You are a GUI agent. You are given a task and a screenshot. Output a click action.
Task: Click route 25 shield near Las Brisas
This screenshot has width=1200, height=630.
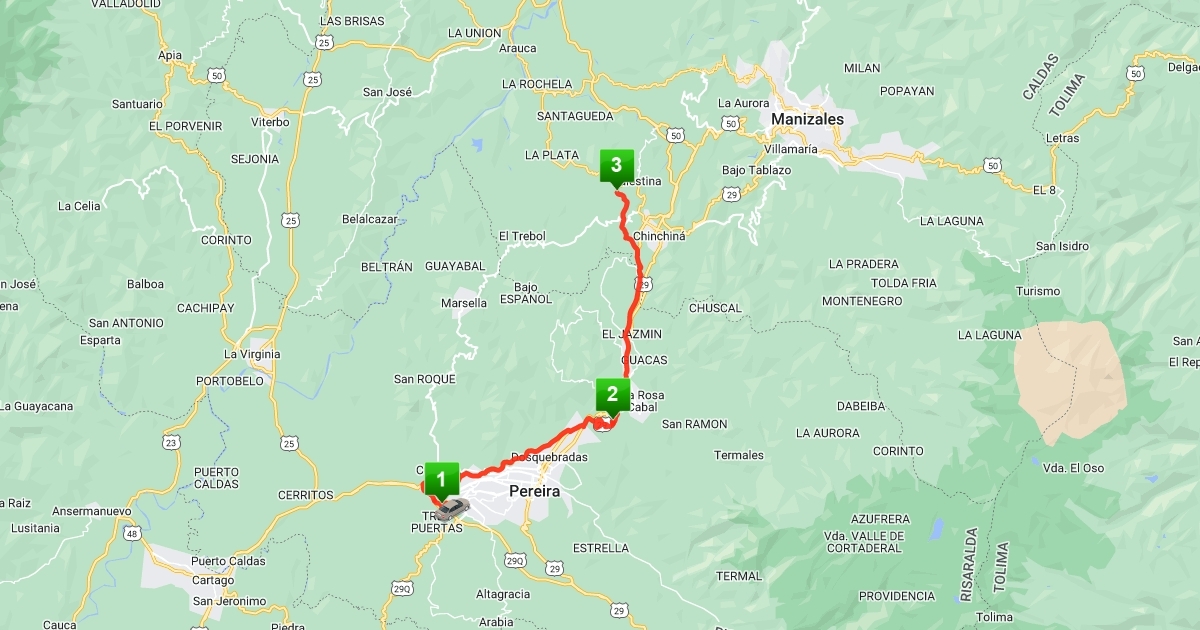click(323, 41)
